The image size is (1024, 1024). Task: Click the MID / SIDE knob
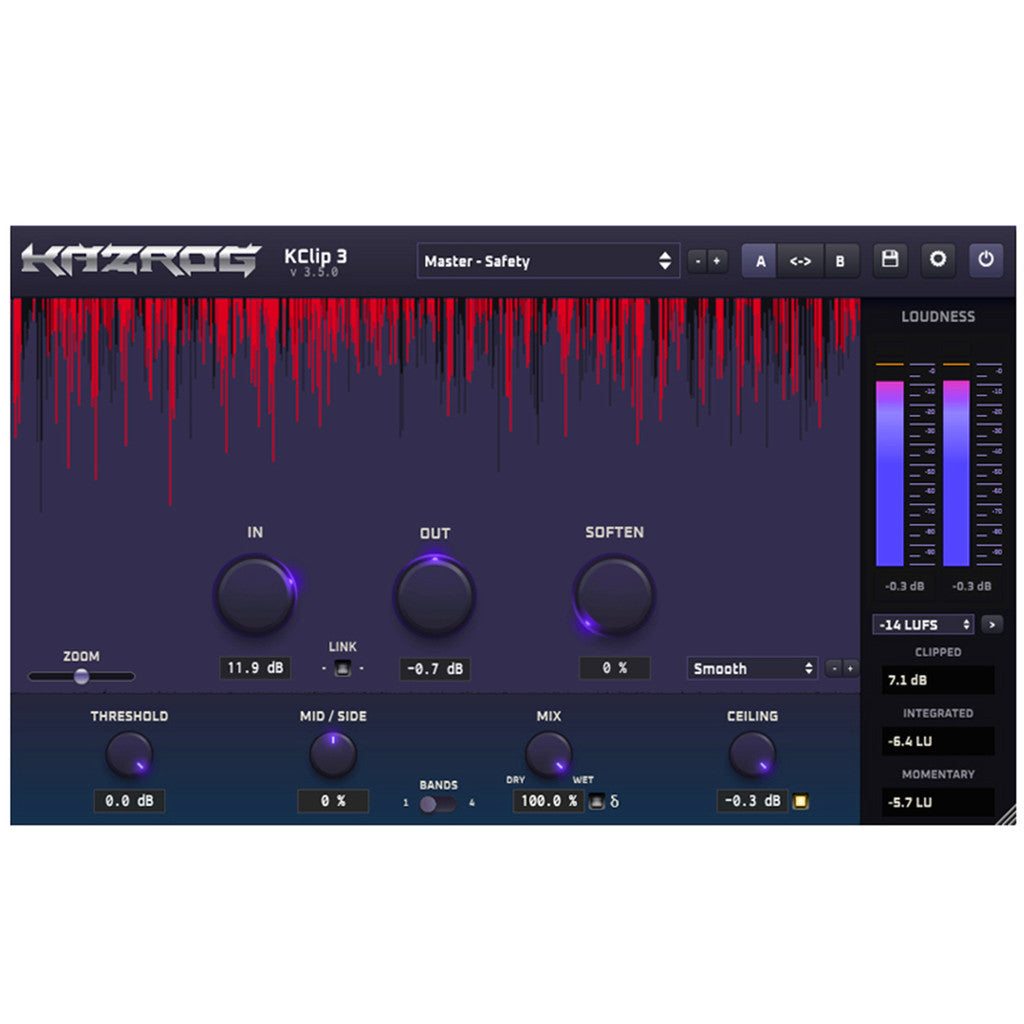pyautogui.click(x=333, y=754)
